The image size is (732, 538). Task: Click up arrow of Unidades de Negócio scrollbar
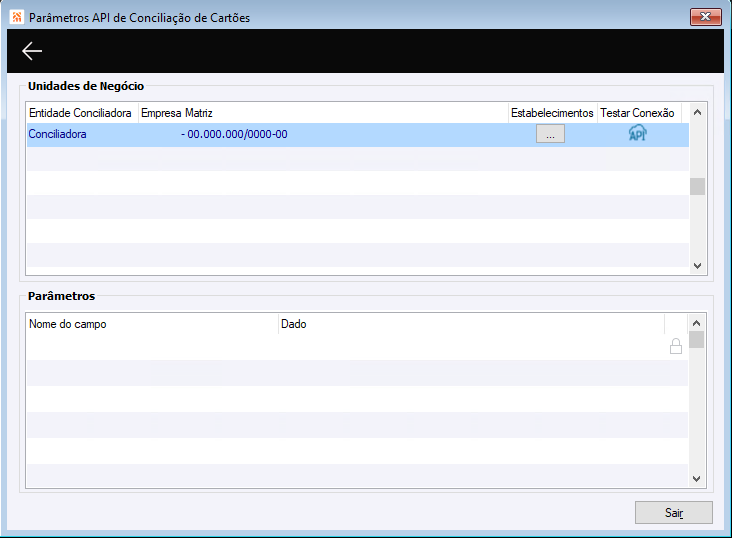tap(697, 112)
